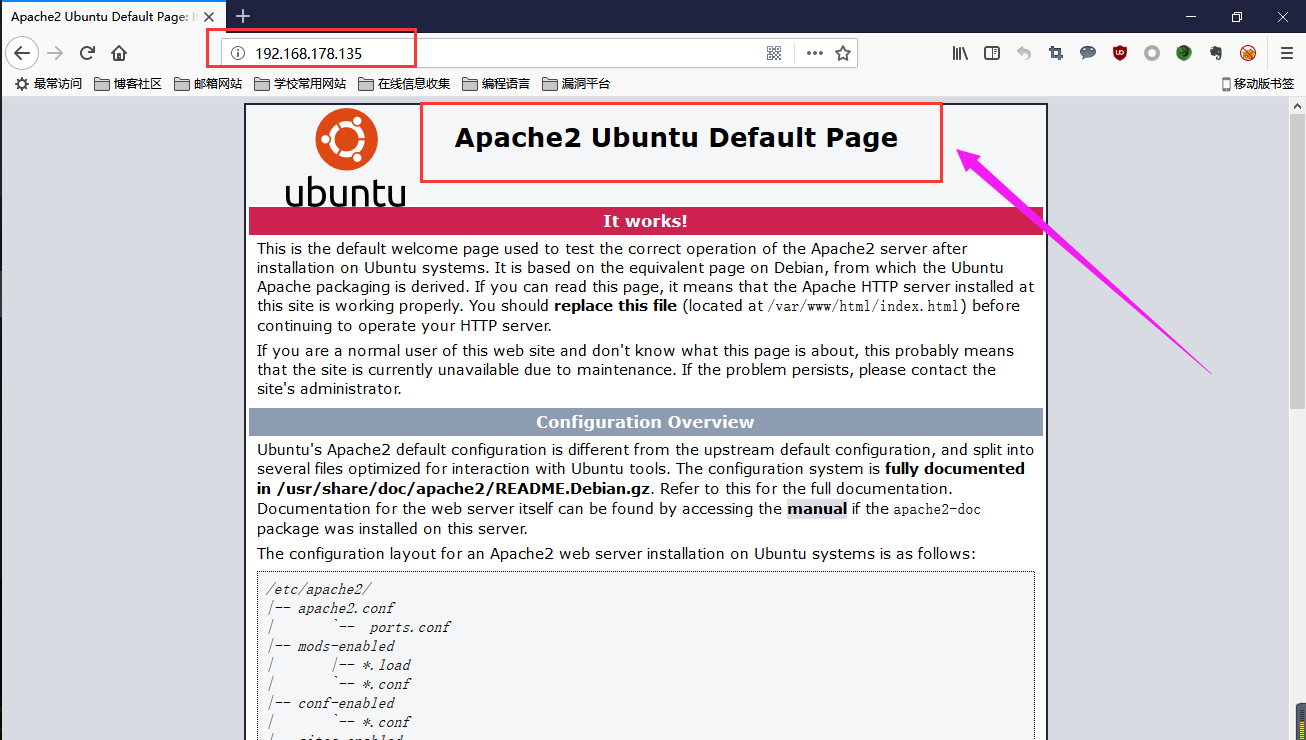Click the Ubuntu logo image
The width and height of the screenshot is (1306, 740).
[x=346, y=157]
